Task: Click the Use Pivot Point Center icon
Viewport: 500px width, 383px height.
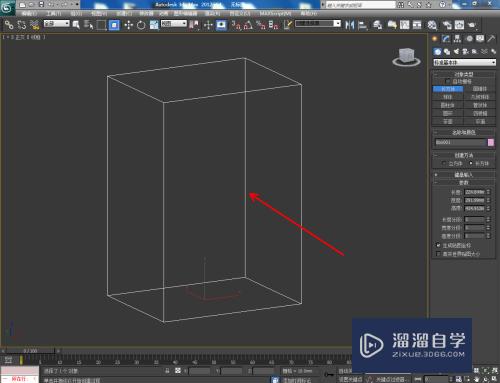Action: (x=194, y=25)
